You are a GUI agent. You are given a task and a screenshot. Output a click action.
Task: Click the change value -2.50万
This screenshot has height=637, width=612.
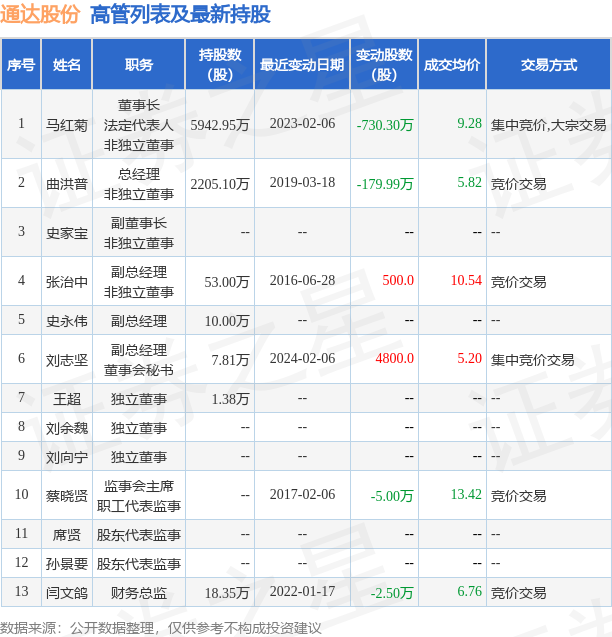(x=392, y=593)
